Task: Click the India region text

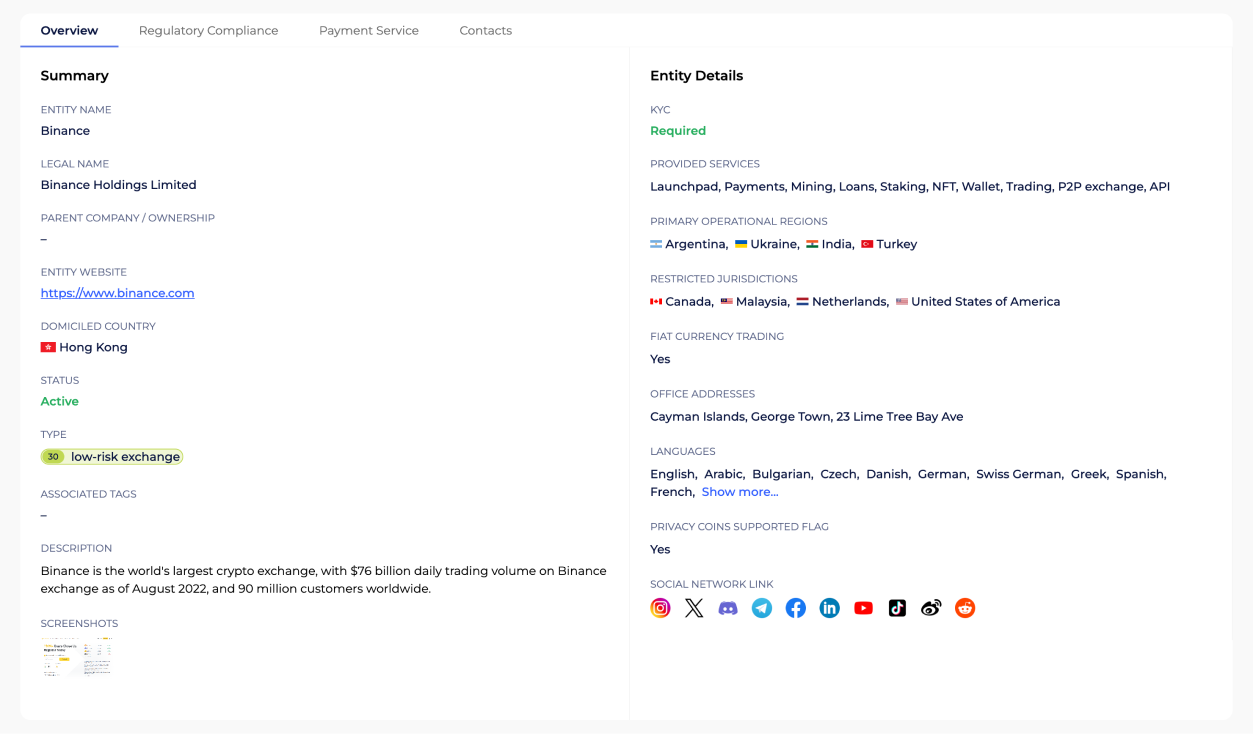Action: 837,244
